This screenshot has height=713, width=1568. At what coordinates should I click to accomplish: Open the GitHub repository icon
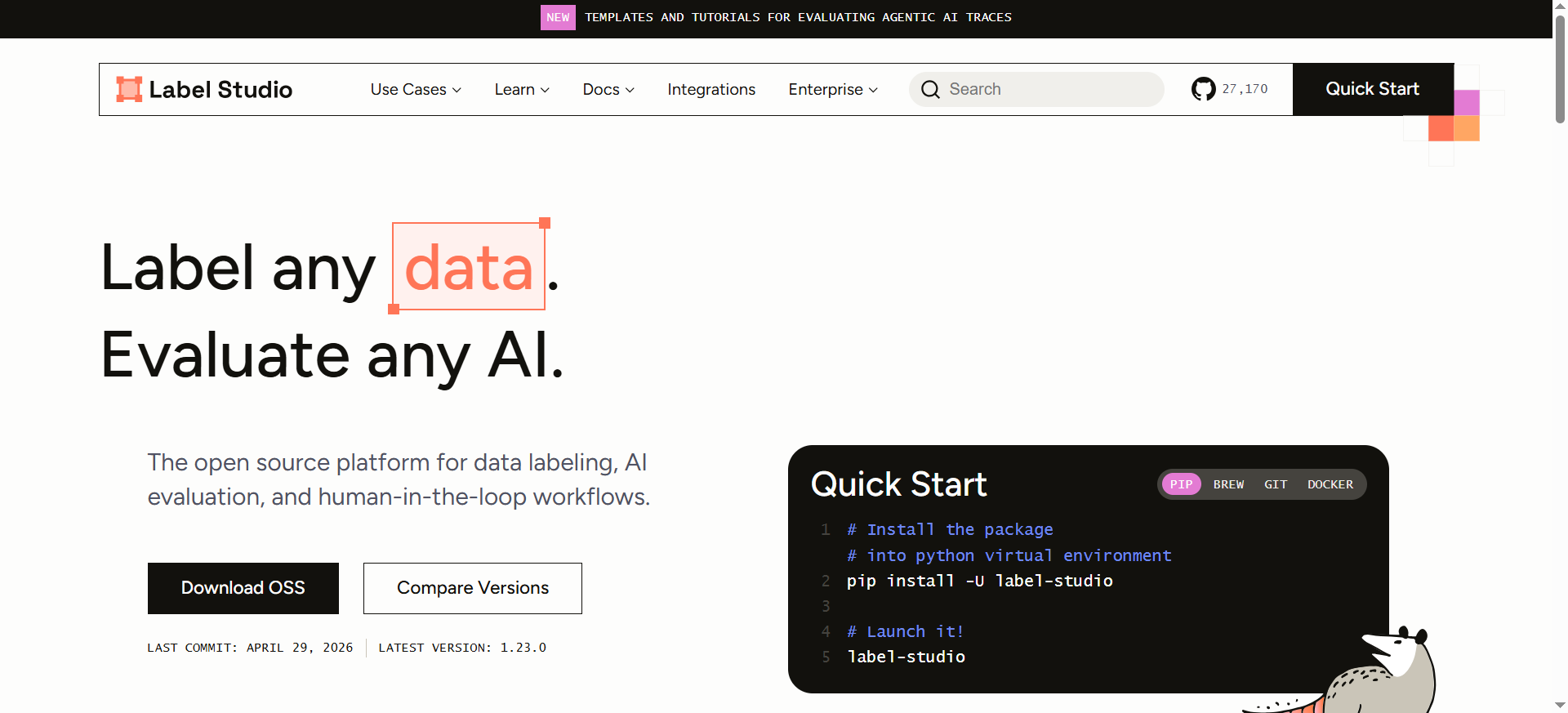[x=1203, y=89]
